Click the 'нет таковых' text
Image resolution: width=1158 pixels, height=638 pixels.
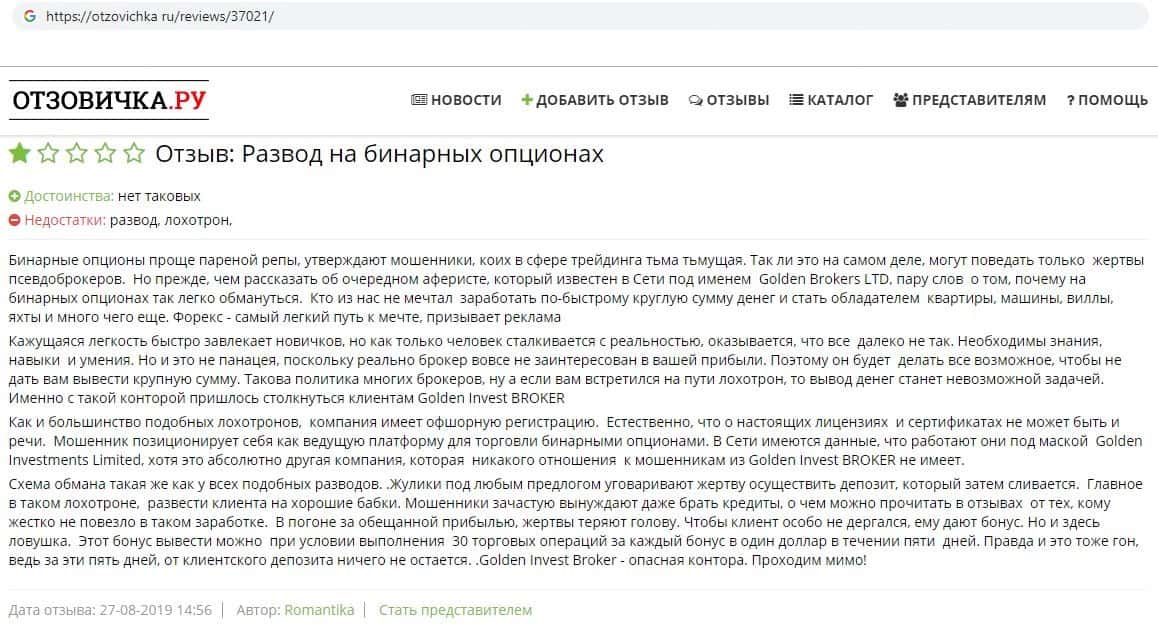pos(159,196)
